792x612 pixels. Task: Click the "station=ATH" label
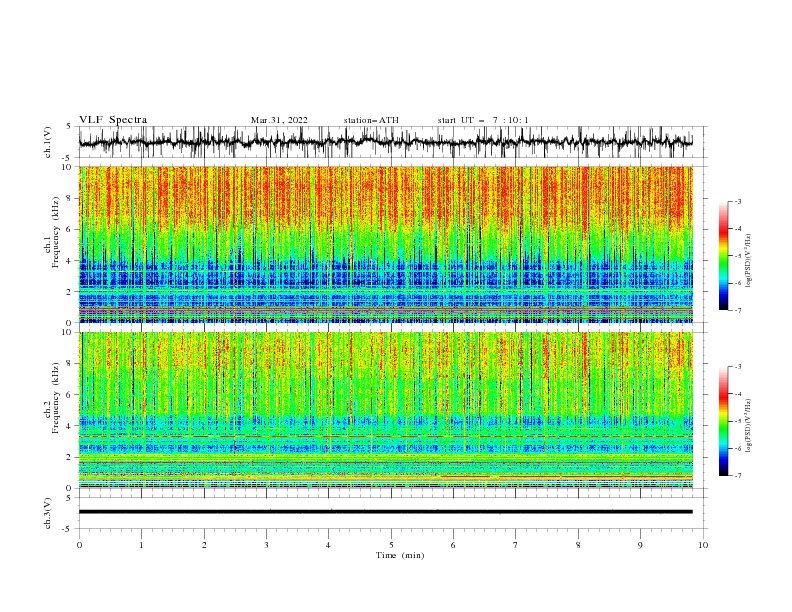pyautogui.click(x=371, y=120)
